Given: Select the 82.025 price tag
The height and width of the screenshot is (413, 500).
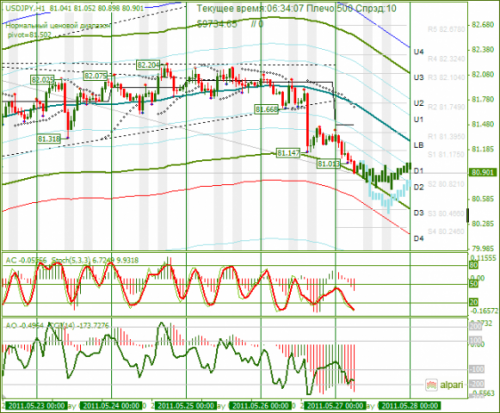Looking at the screenshot, I should (x=42, y=80).
